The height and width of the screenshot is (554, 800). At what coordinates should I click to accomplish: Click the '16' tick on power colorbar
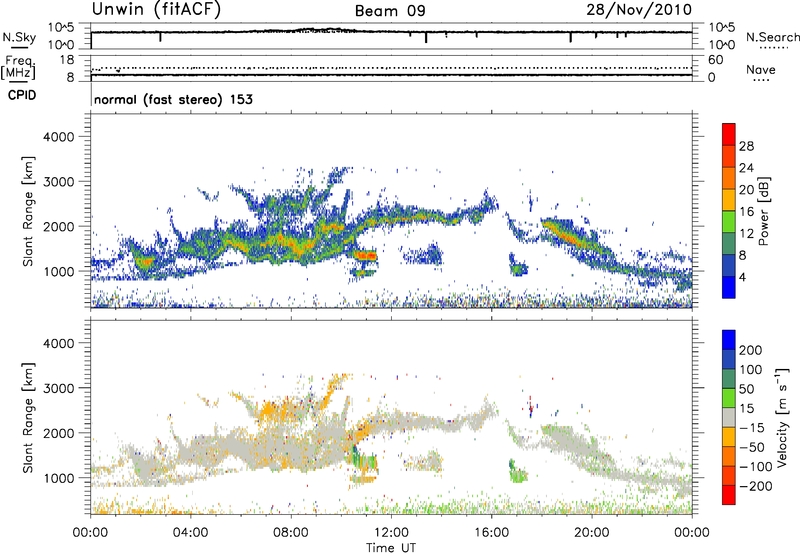click(x=746, y=212)
